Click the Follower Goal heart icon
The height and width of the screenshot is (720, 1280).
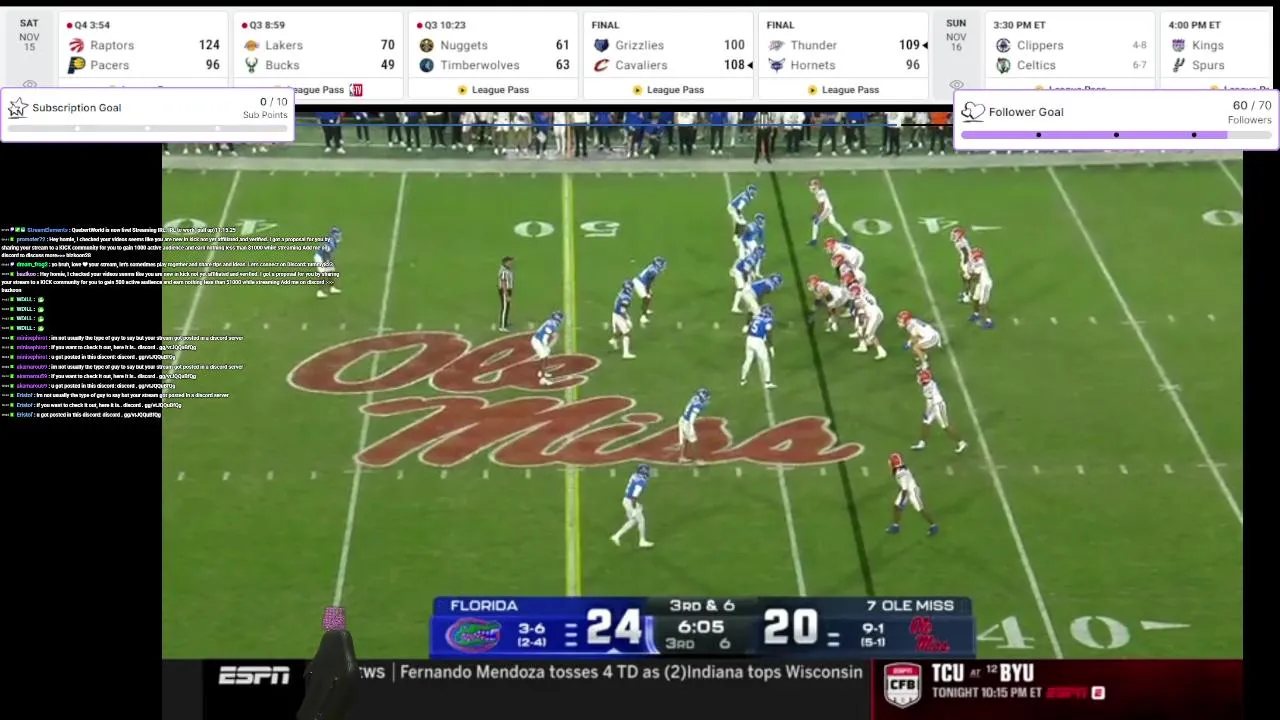click(x=972, y=112)
